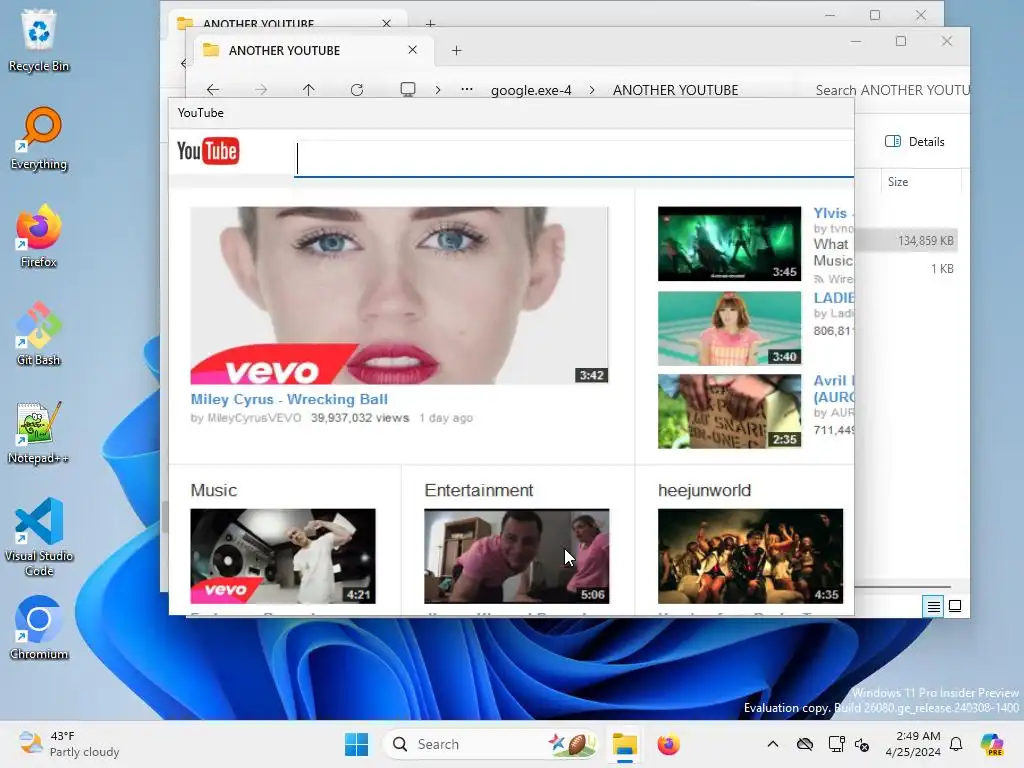Open the Avril video thumbnail (2:35)

[729, 411]
